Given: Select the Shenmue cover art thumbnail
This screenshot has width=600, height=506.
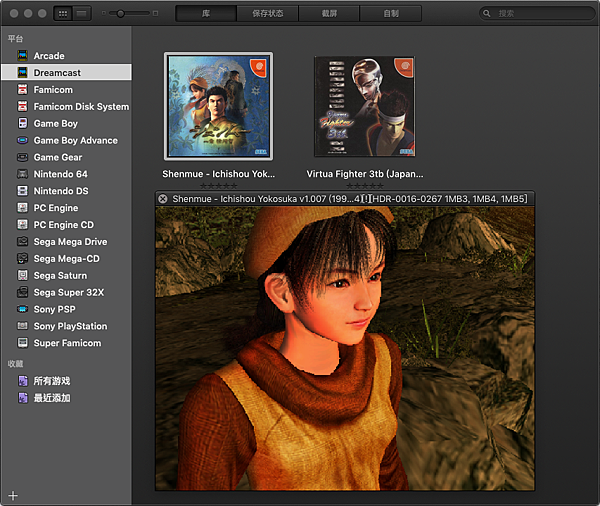Looking at the screenshot, I should (x=218, y=106).
